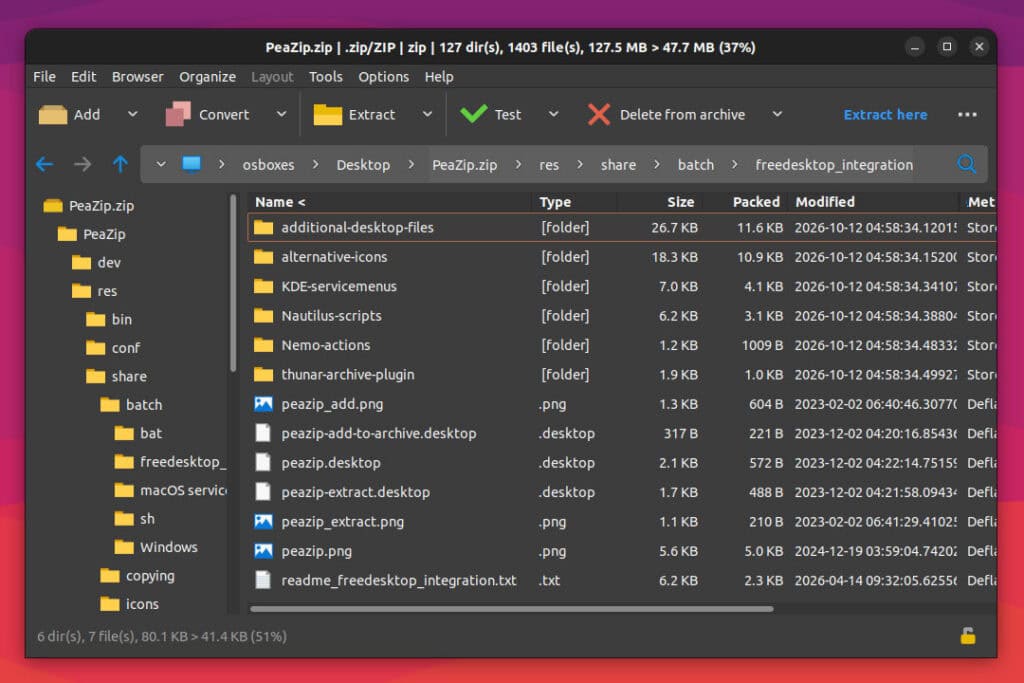Open the Edit menu
Image resolution: width=1024 pixels, height=683 pixels.
tap(84, 76)
